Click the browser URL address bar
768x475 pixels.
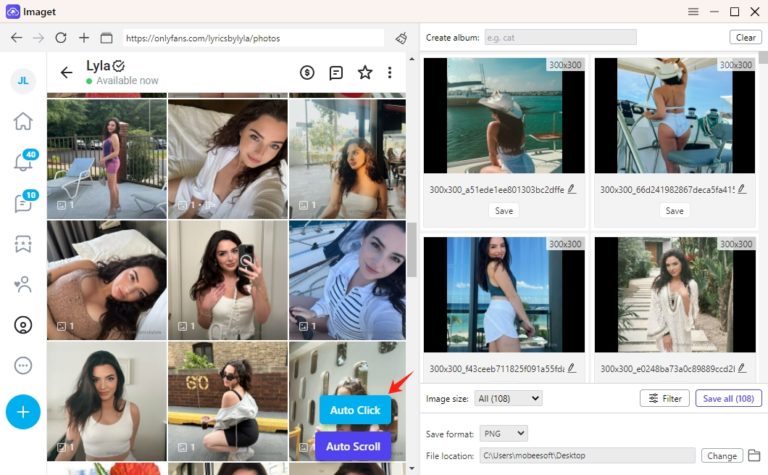253,38
